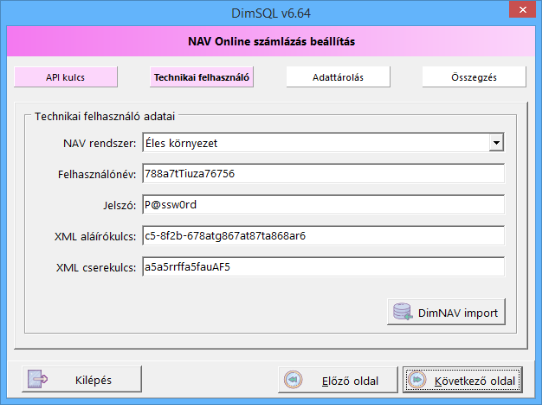
Task: Open the NAV rendszer dropdown arrow
Action: click(x=496, y=142)
